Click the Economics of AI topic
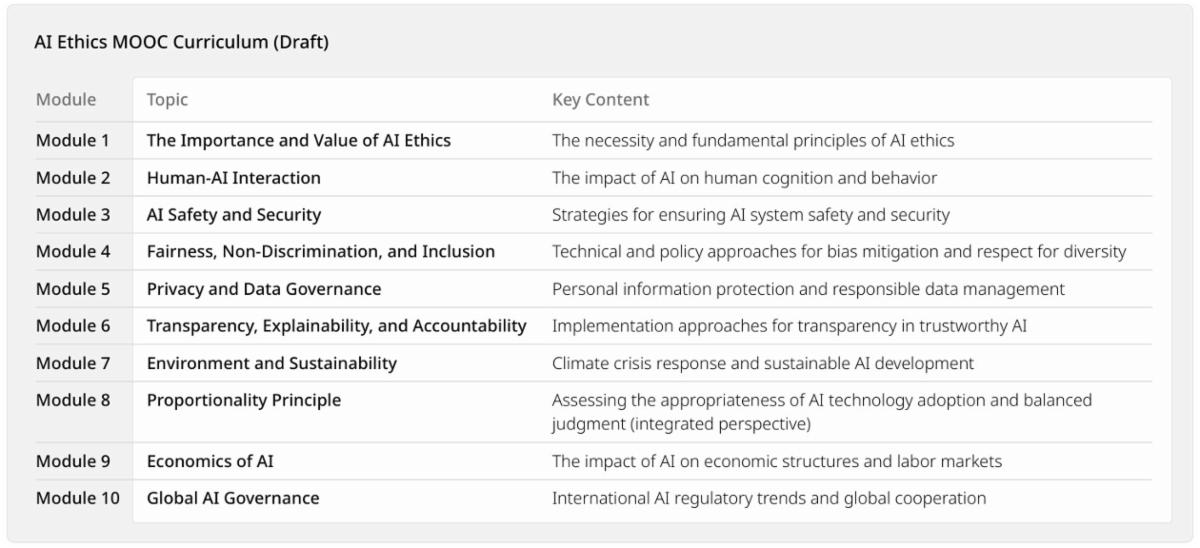 pyautogui.click(x=210, y=461)
